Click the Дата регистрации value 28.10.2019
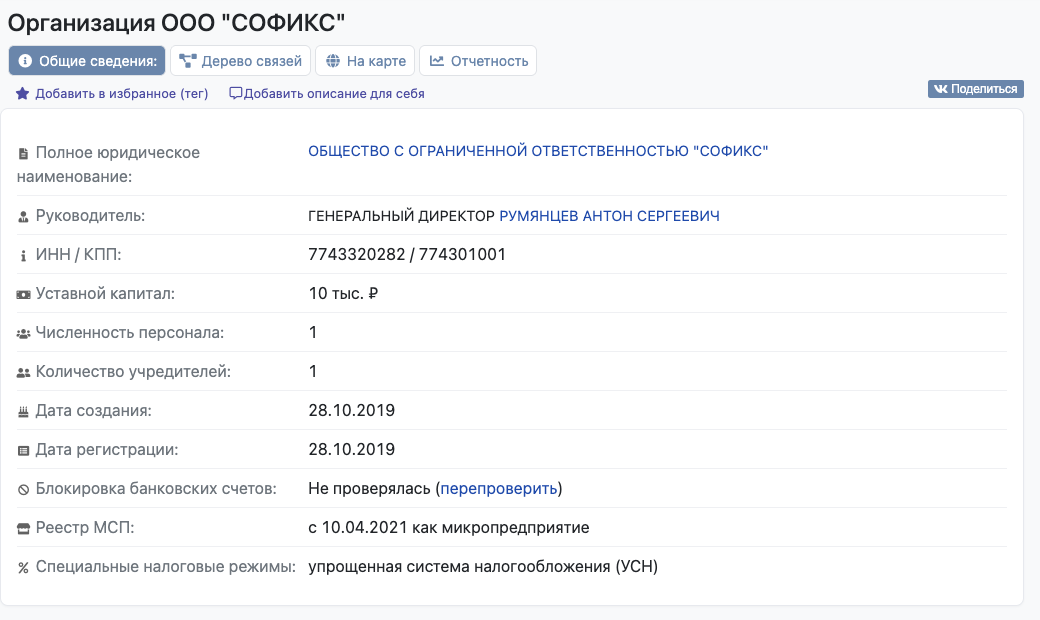 point(352,450)
